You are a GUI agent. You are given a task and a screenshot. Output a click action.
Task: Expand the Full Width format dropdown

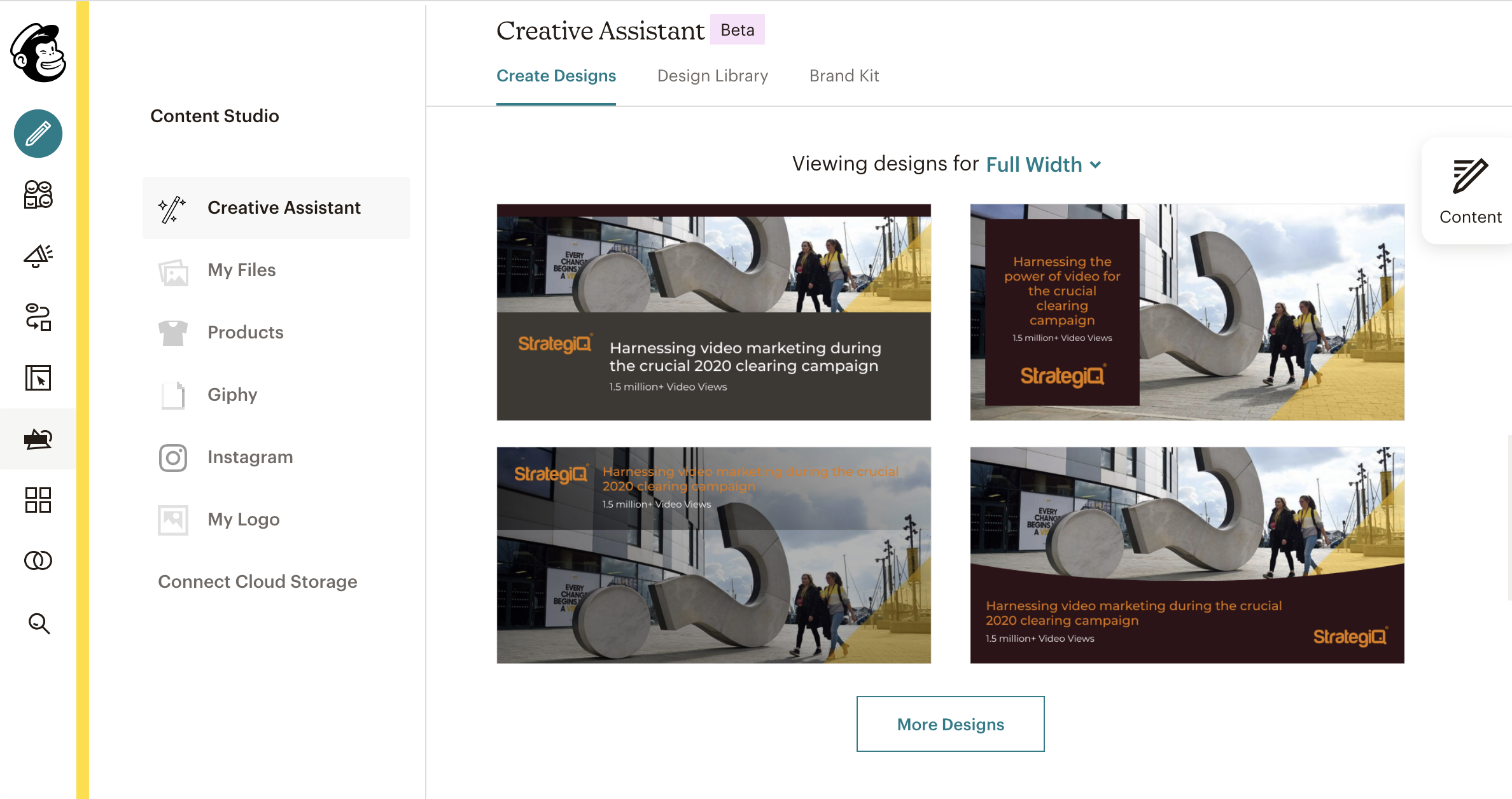pos(1043,165)
